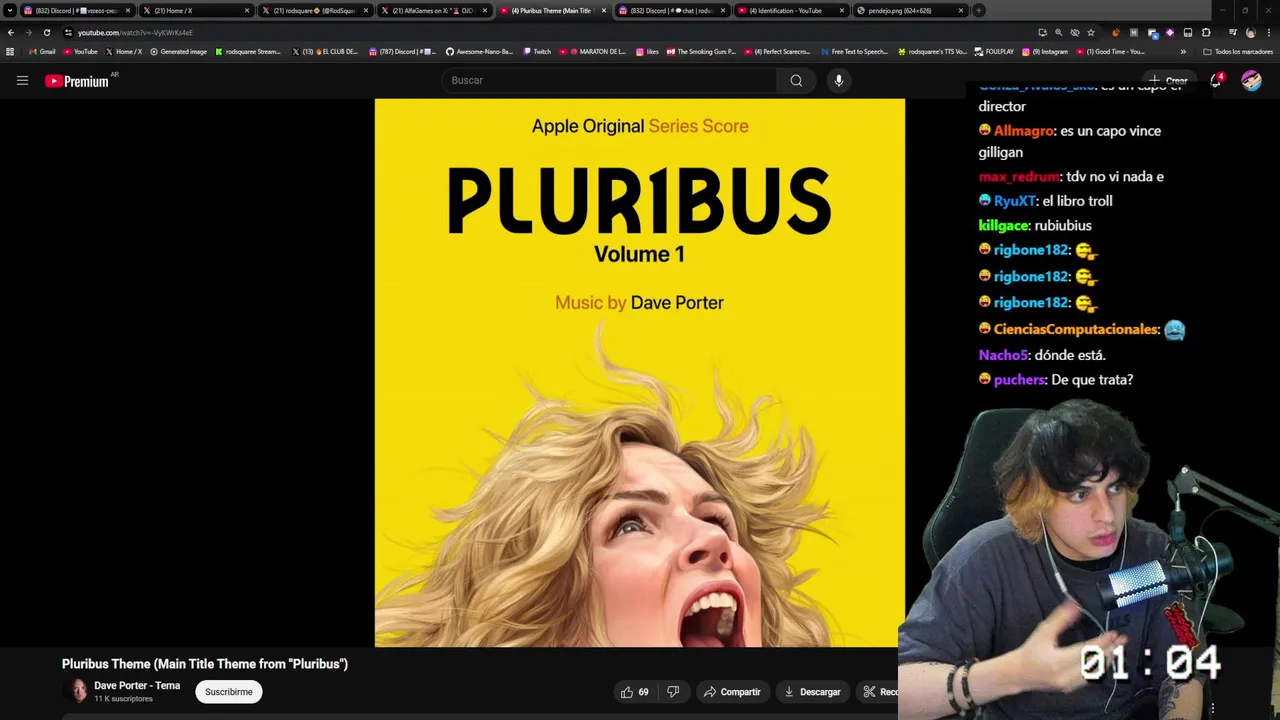Subscribe with the Suscribirme button
Screen dimensions: 1280x720
coord(229,692)
